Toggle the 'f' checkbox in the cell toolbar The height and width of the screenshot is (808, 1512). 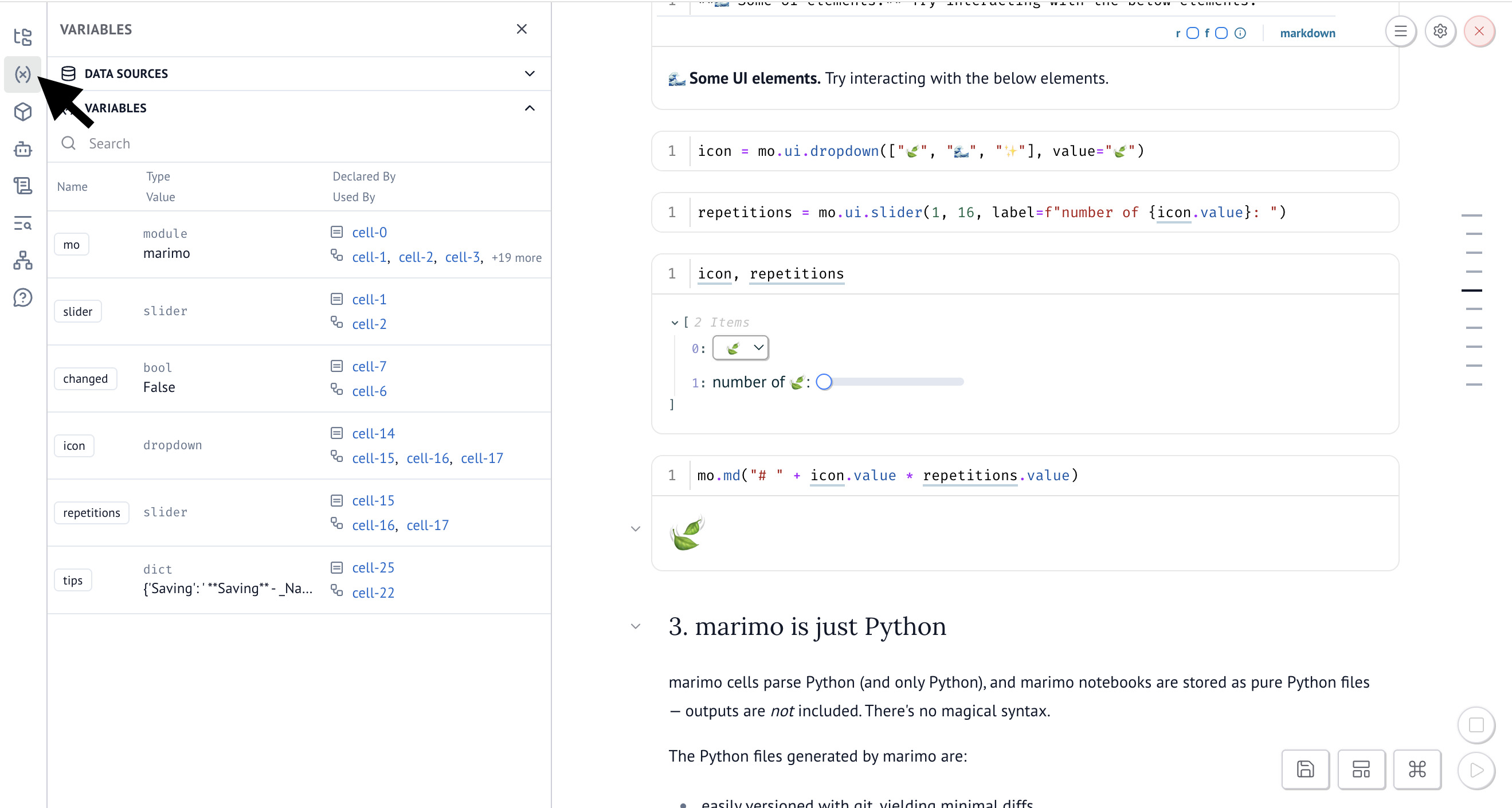click(x=1221, y=33)
